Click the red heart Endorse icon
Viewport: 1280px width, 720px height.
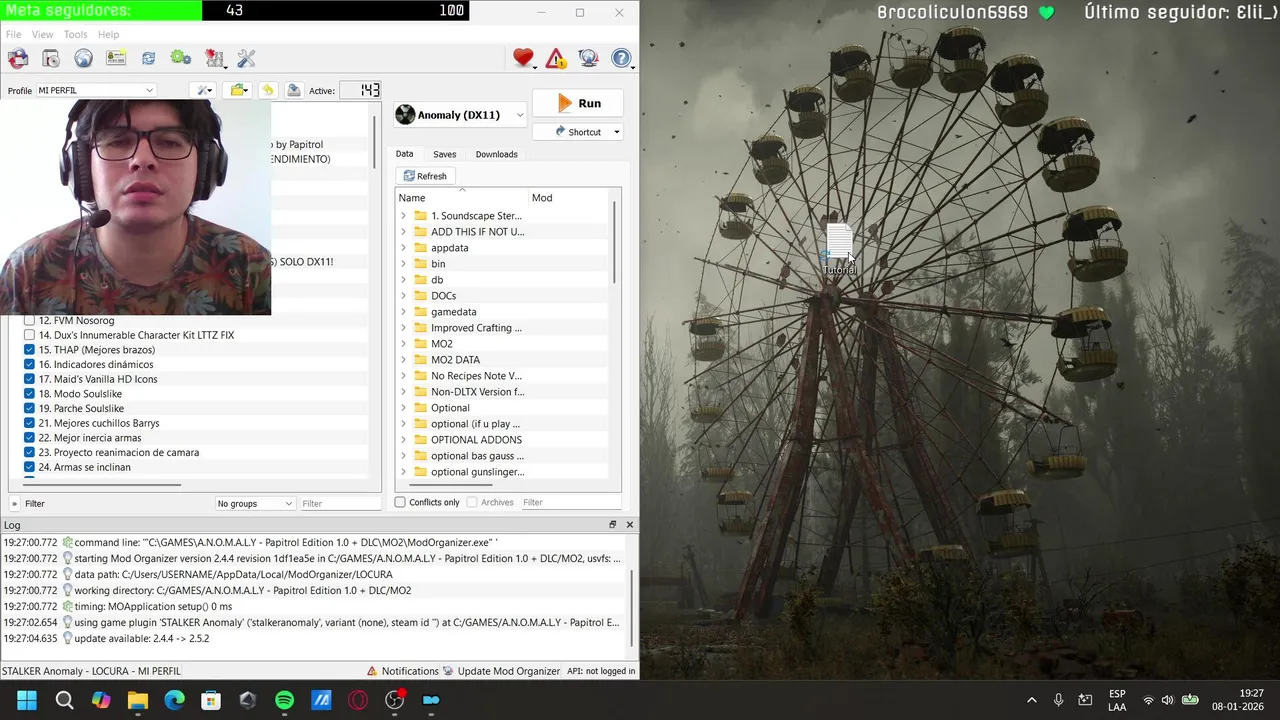tap(523, 59)
